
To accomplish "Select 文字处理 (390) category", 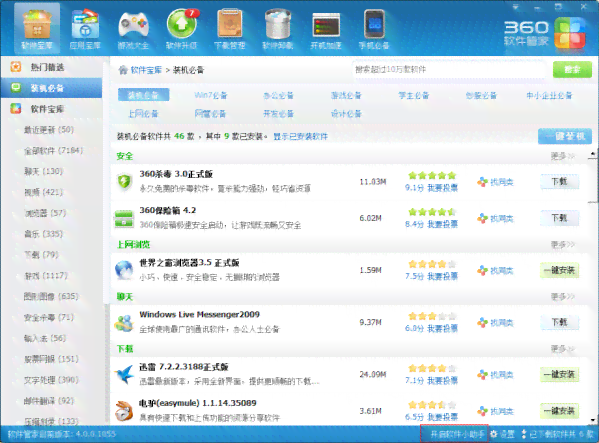I will (51, 380).
